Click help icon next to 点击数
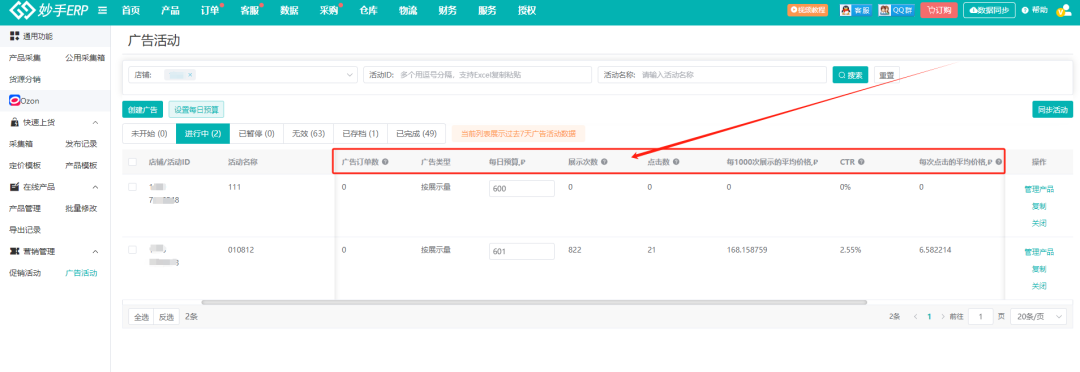The height and width of the screenshot is (372, 1080). coord(676,162)
